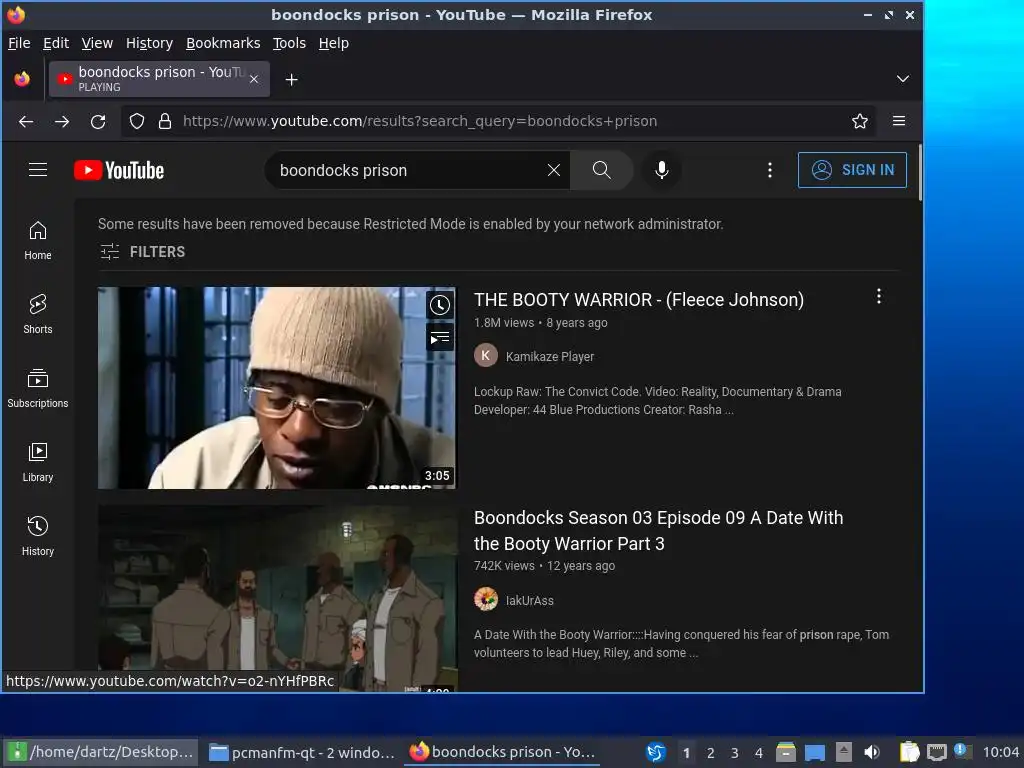Clear the search query with X
The image size is (1024, 768).
pyautogui.click(x=553, y=170)
